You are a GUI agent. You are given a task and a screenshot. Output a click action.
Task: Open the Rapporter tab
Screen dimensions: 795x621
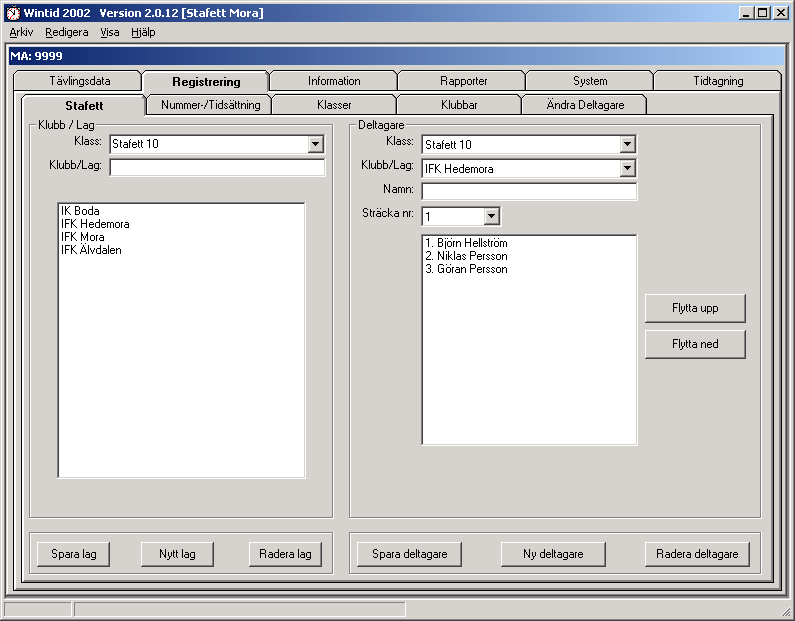coord(463,81)
